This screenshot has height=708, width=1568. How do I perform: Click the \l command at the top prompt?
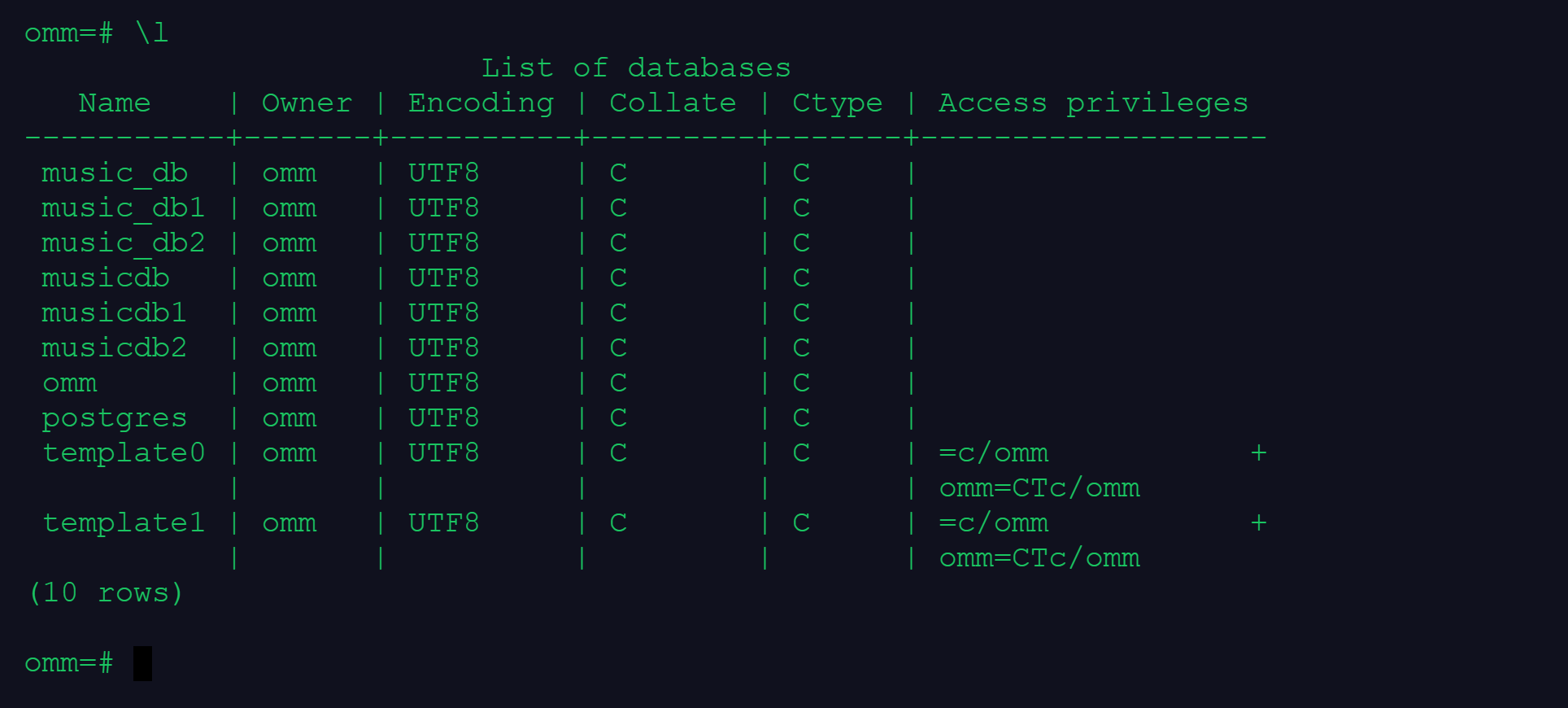[152, 33]
